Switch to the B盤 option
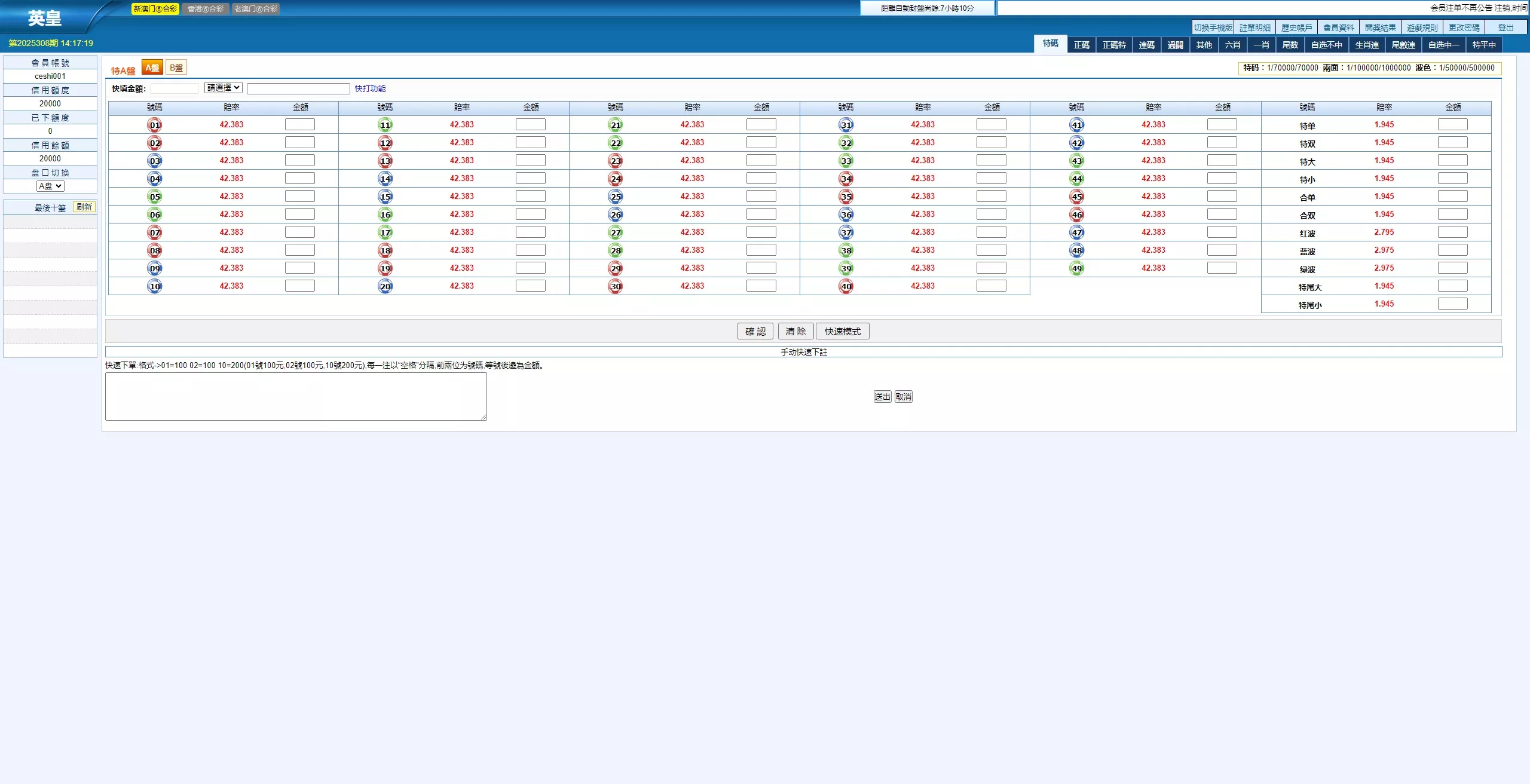The width and height of the screenshot is (1530, 784). tap(176, 68)
